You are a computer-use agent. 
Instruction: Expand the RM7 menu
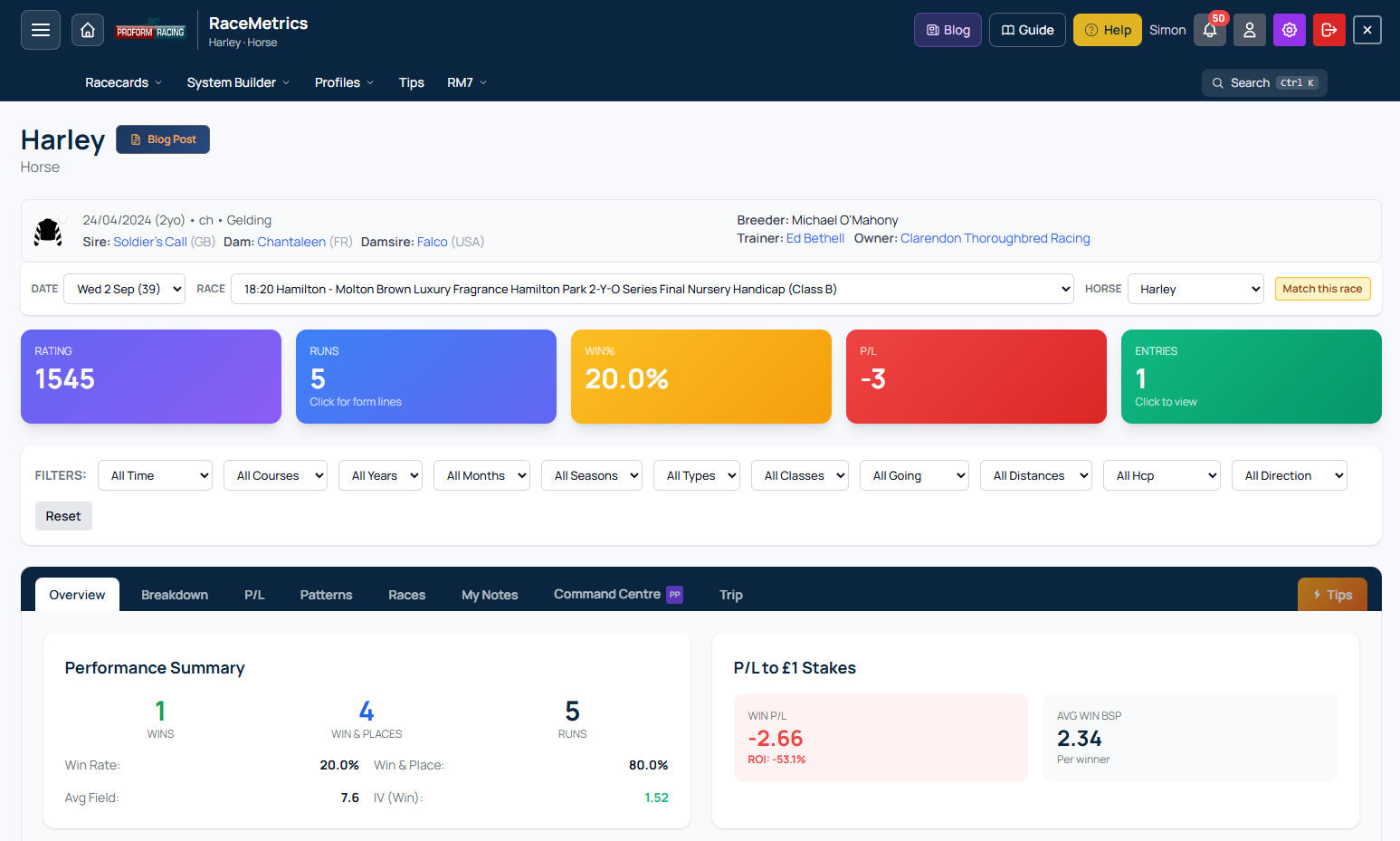point(467,82)
